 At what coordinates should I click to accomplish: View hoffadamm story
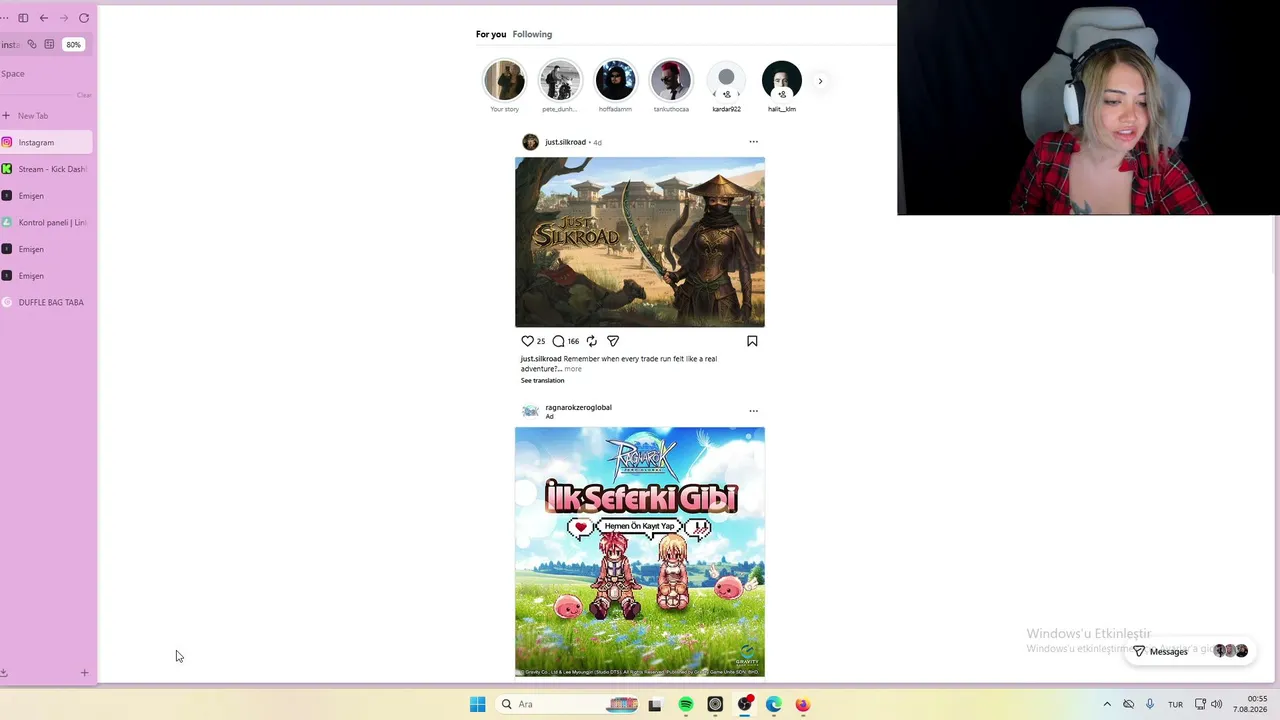pos(615,81)
